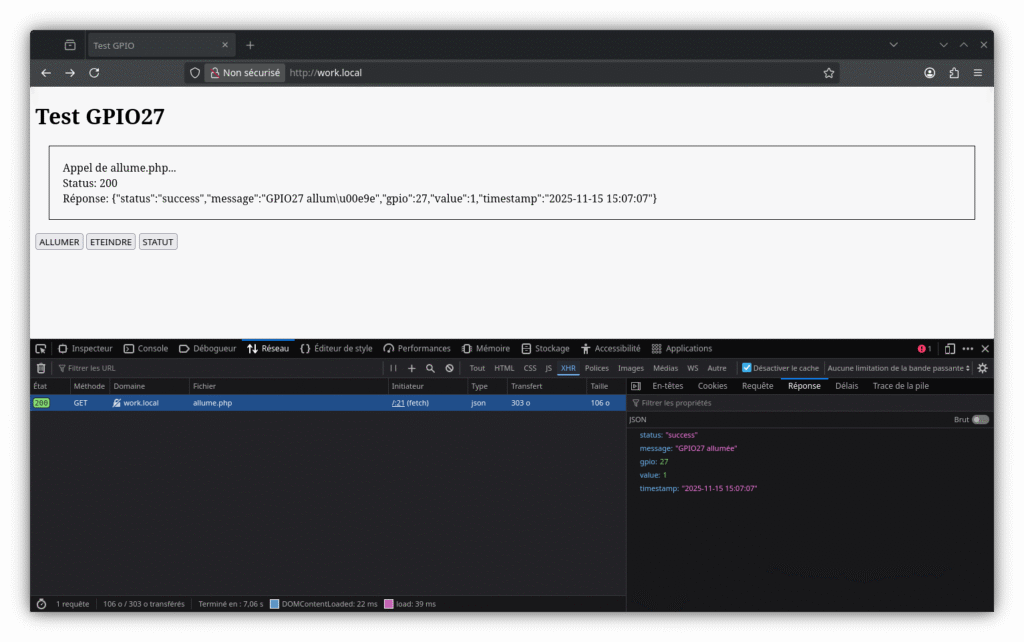Pause network request recording
The height and width of the screenshot is (642, 1024).
click(x=394, y=368)
